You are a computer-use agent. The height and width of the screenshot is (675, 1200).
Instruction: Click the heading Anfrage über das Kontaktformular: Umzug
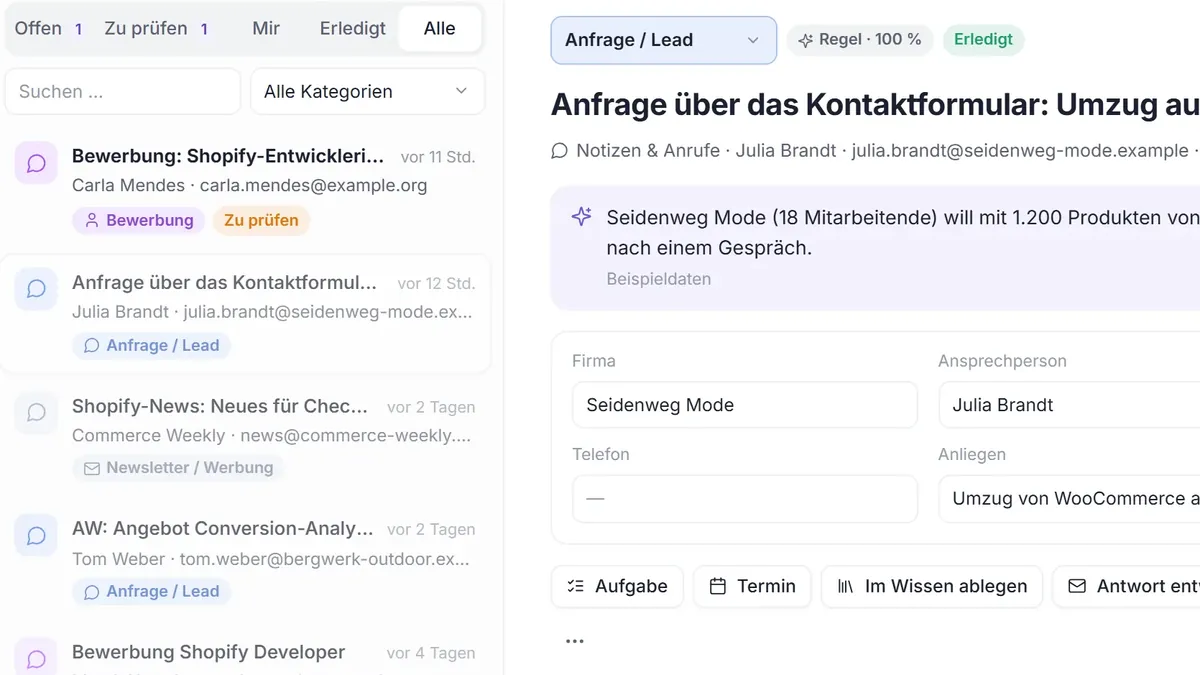coord(875,104)
